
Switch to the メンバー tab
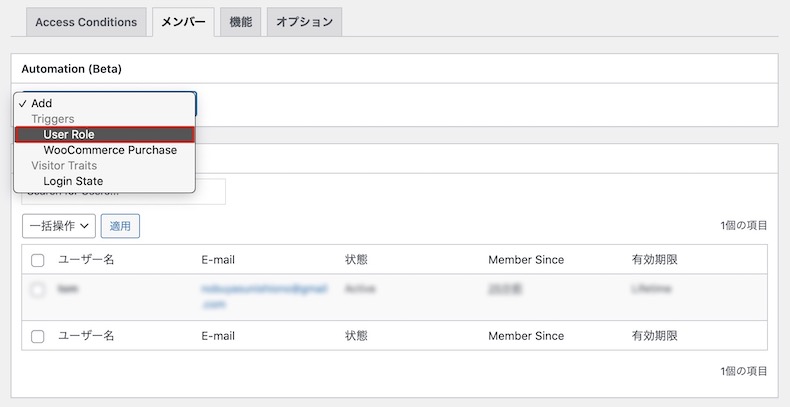pyautogui.click(x=183, y=22)
